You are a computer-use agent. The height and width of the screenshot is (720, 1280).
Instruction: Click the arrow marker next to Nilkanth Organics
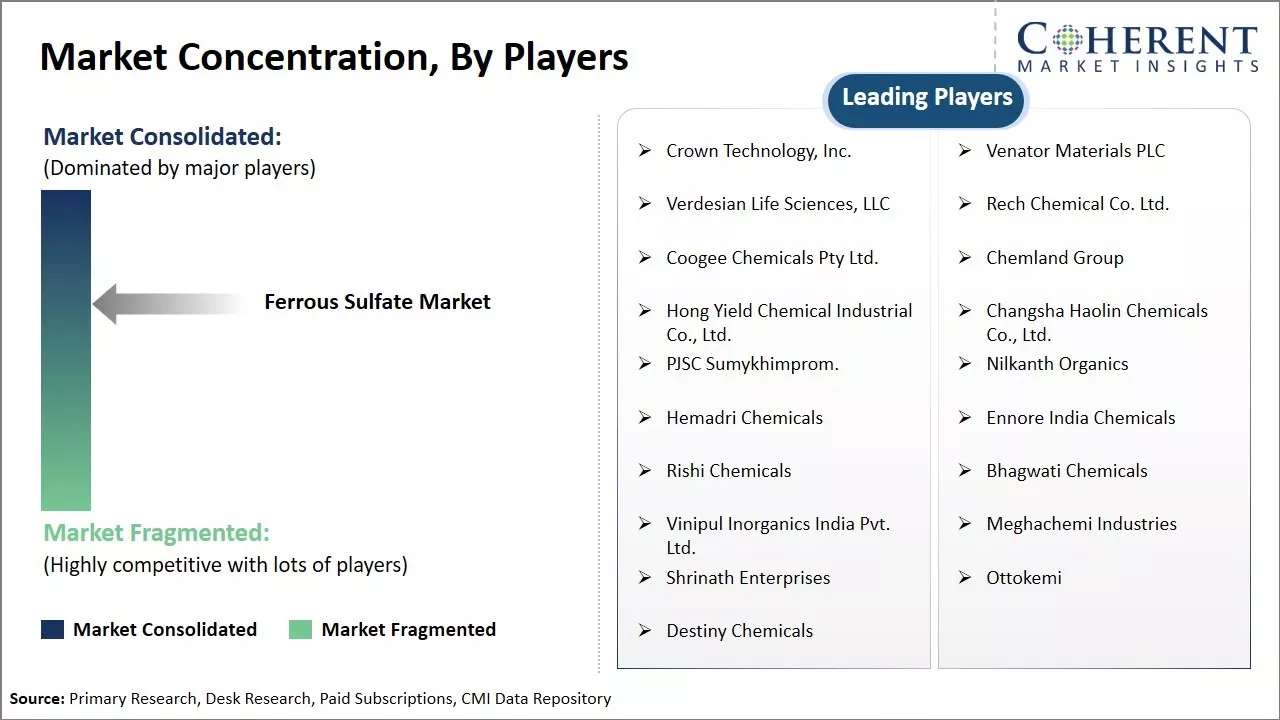pos(964,364)
